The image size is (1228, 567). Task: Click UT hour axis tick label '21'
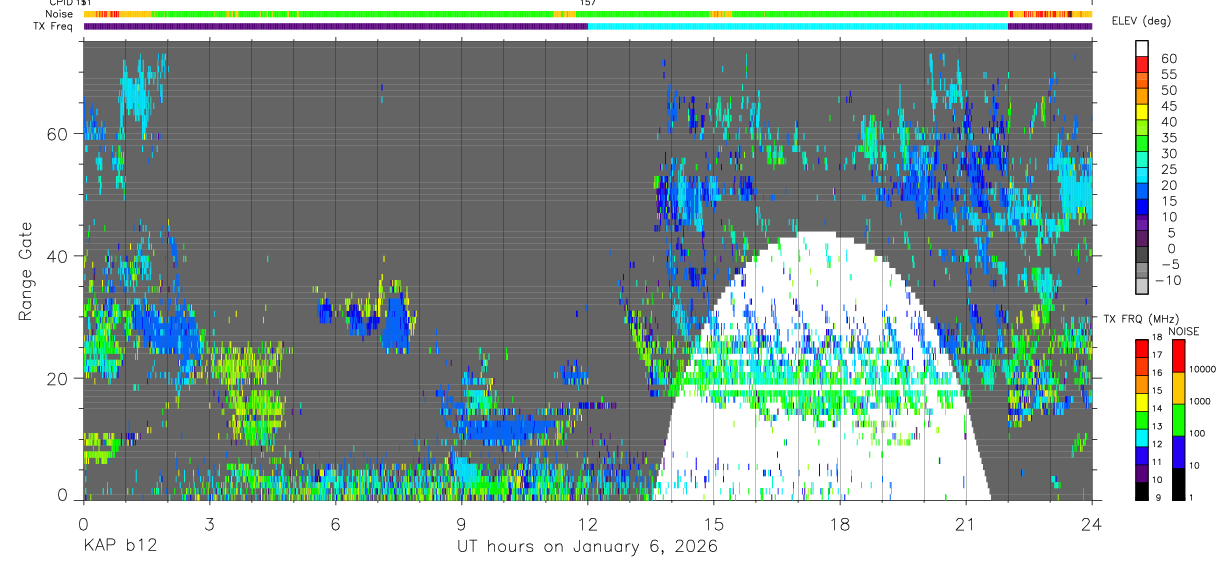(965, 523)
